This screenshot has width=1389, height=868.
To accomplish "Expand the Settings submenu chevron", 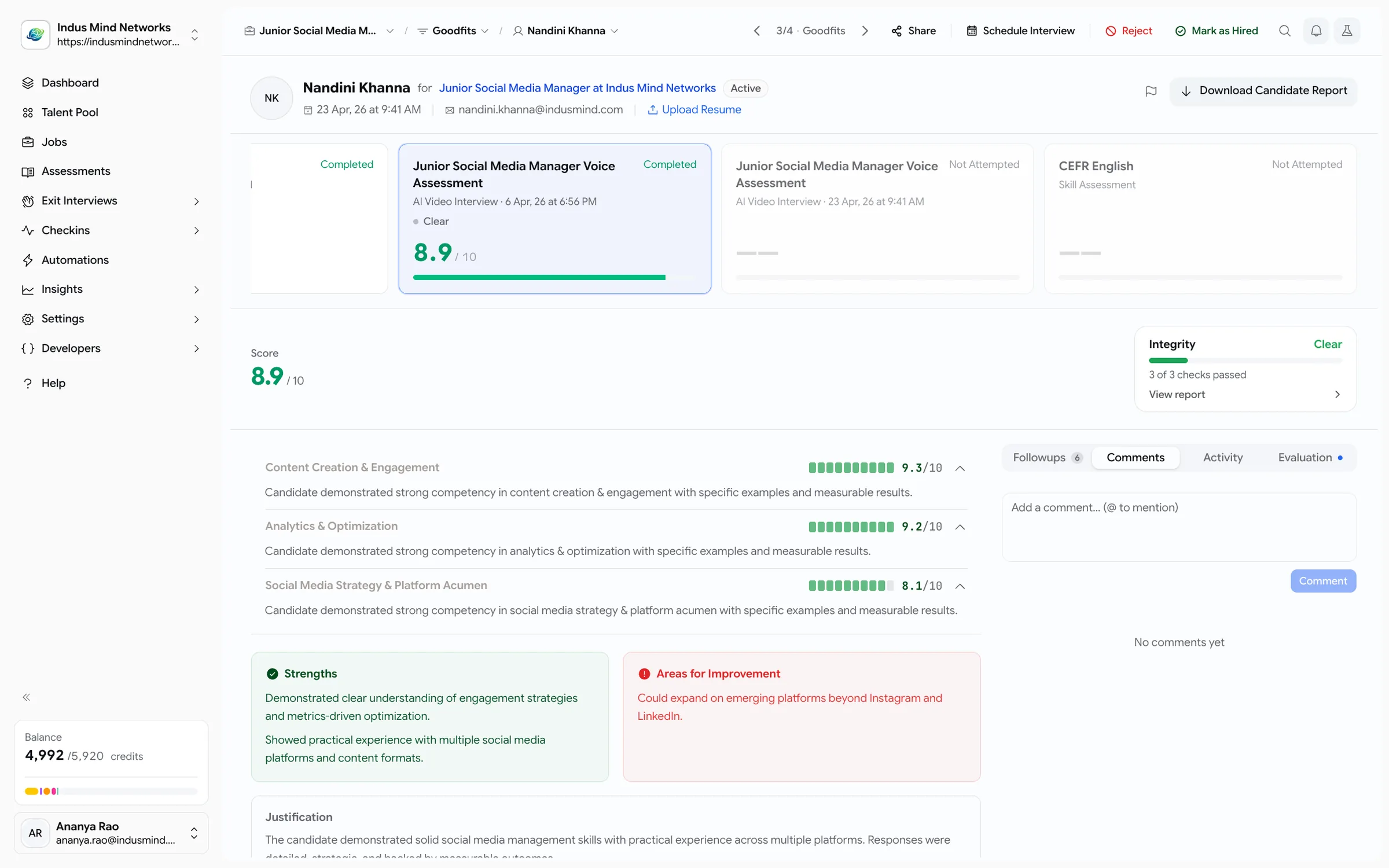I will click(x=197, y=319).
